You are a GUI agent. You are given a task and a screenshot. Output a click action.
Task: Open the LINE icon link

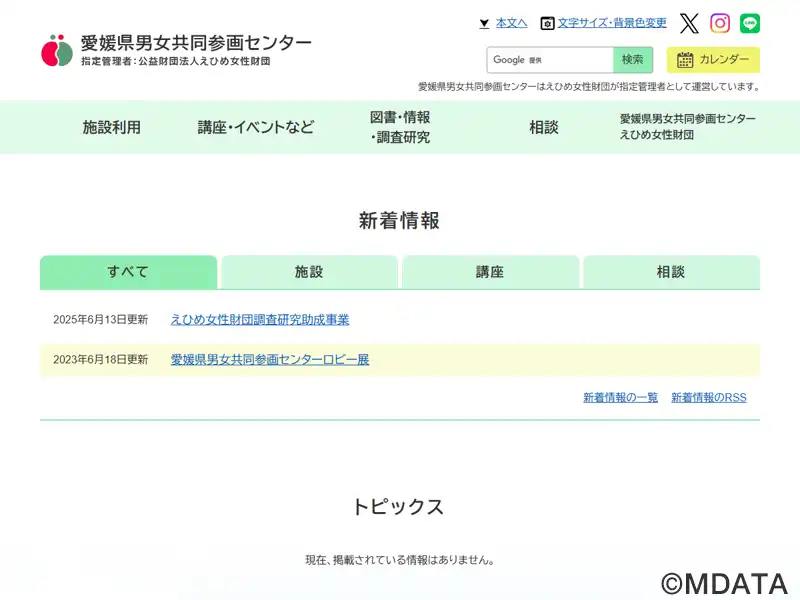(749, 23)
